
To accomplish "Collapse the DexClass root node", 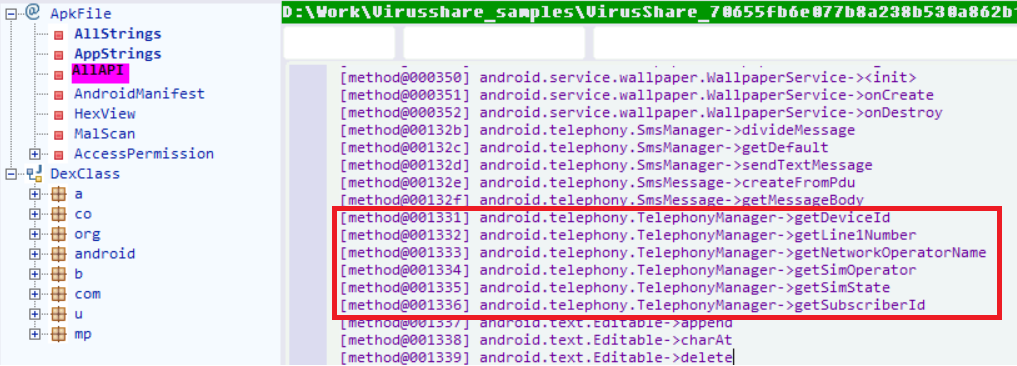I will coord(10,173).
